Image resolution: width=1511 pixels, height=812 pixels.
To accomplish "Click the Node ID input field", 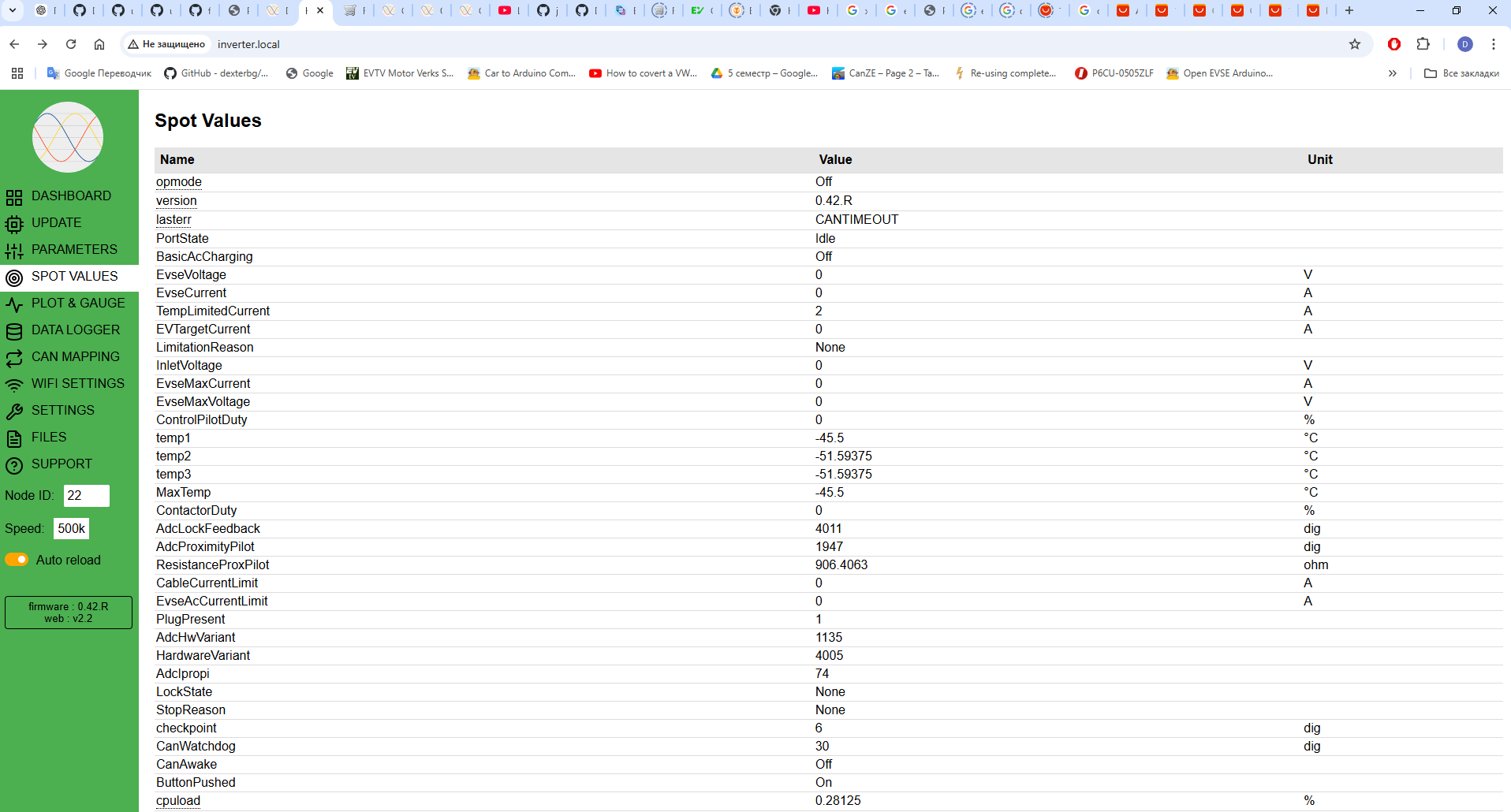I will 86,496.
